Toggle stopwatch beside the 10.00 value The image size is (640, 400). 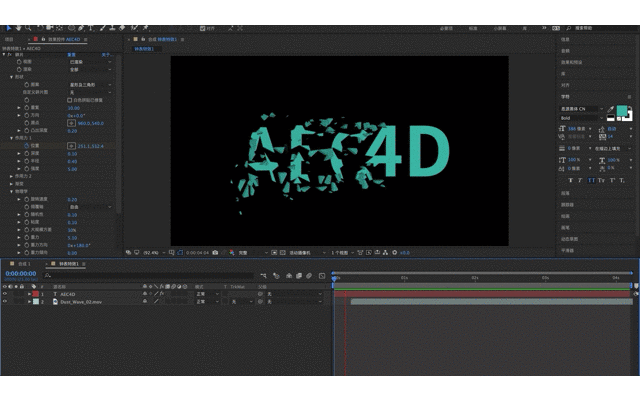[27, 108]
